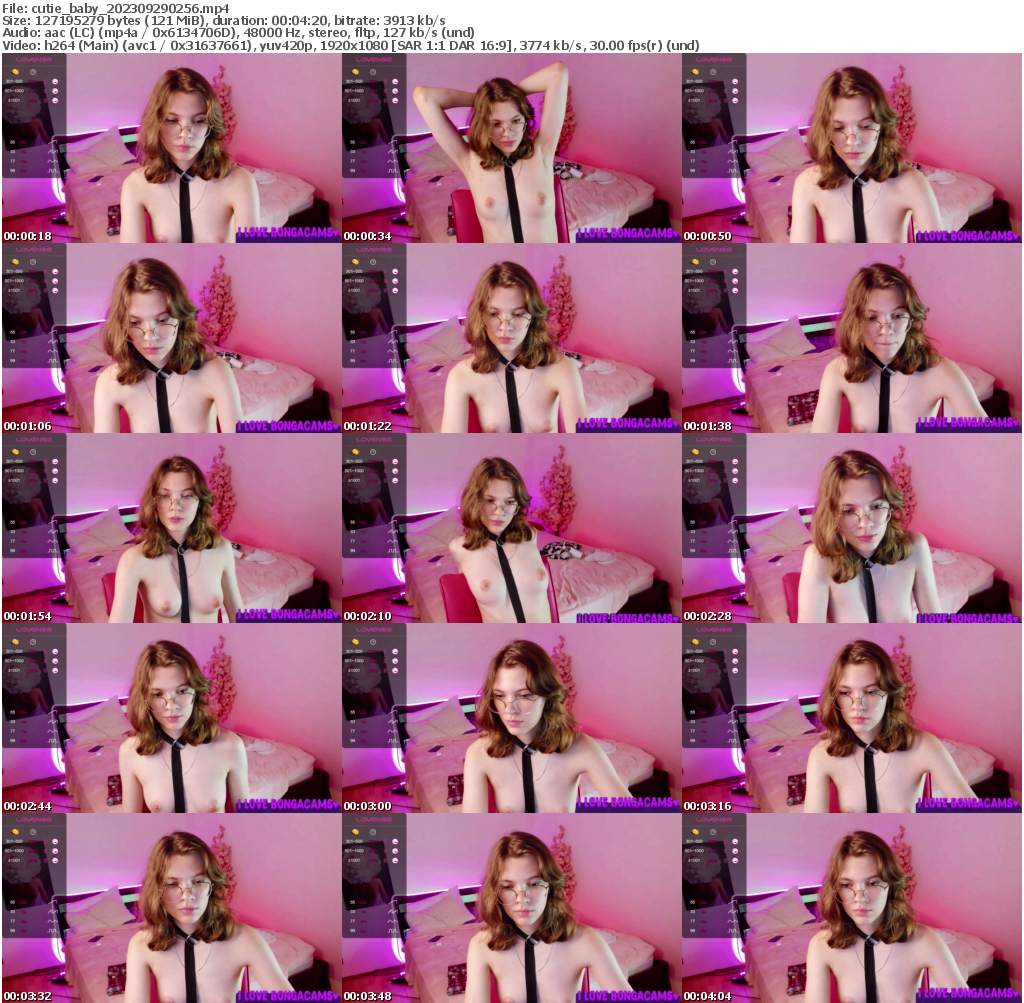Click the clock timer icon beside the coin
This screenshot has height=1003, width=1024.
point(33,72)
